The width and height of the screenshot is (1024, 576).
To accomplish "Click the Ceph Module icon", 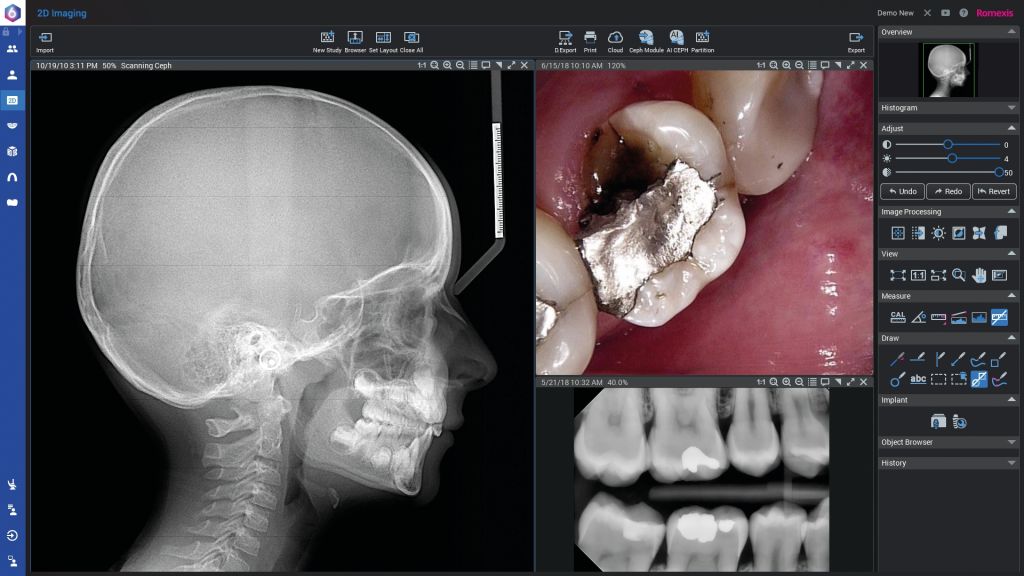I will click(646, 38).
